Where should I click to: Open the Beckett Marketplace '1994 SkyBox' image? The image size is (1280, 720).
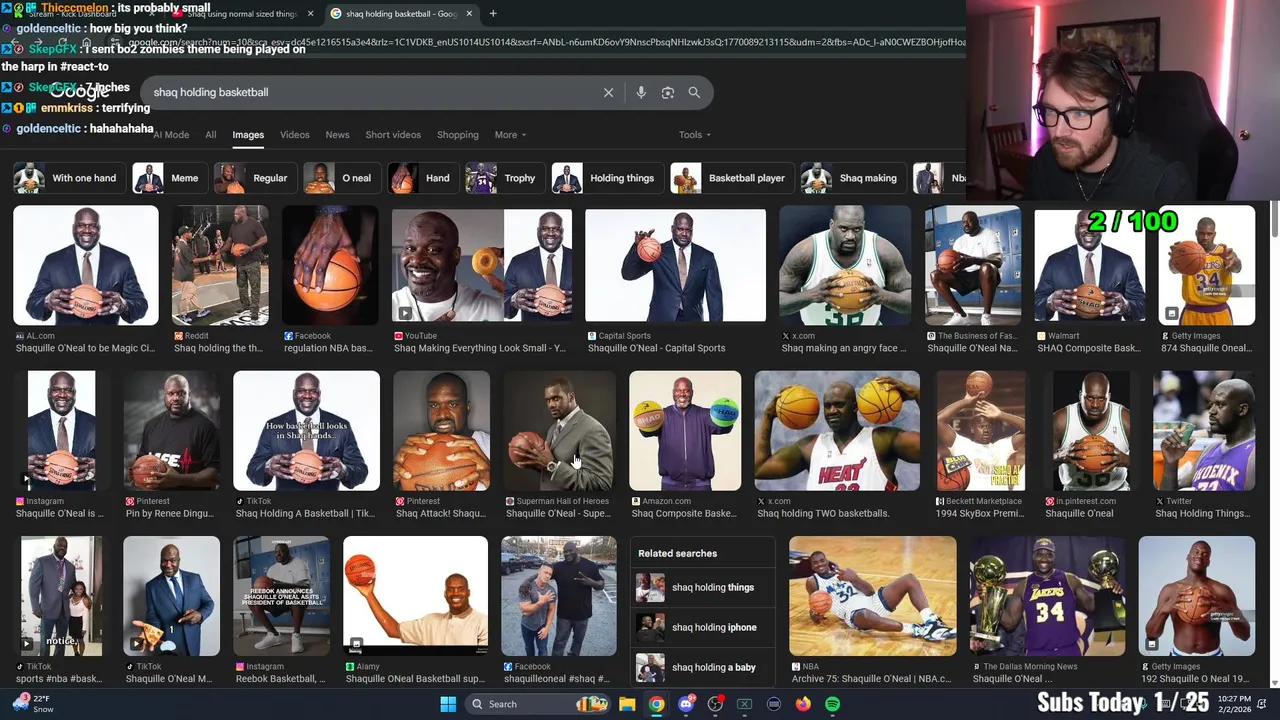981,431
